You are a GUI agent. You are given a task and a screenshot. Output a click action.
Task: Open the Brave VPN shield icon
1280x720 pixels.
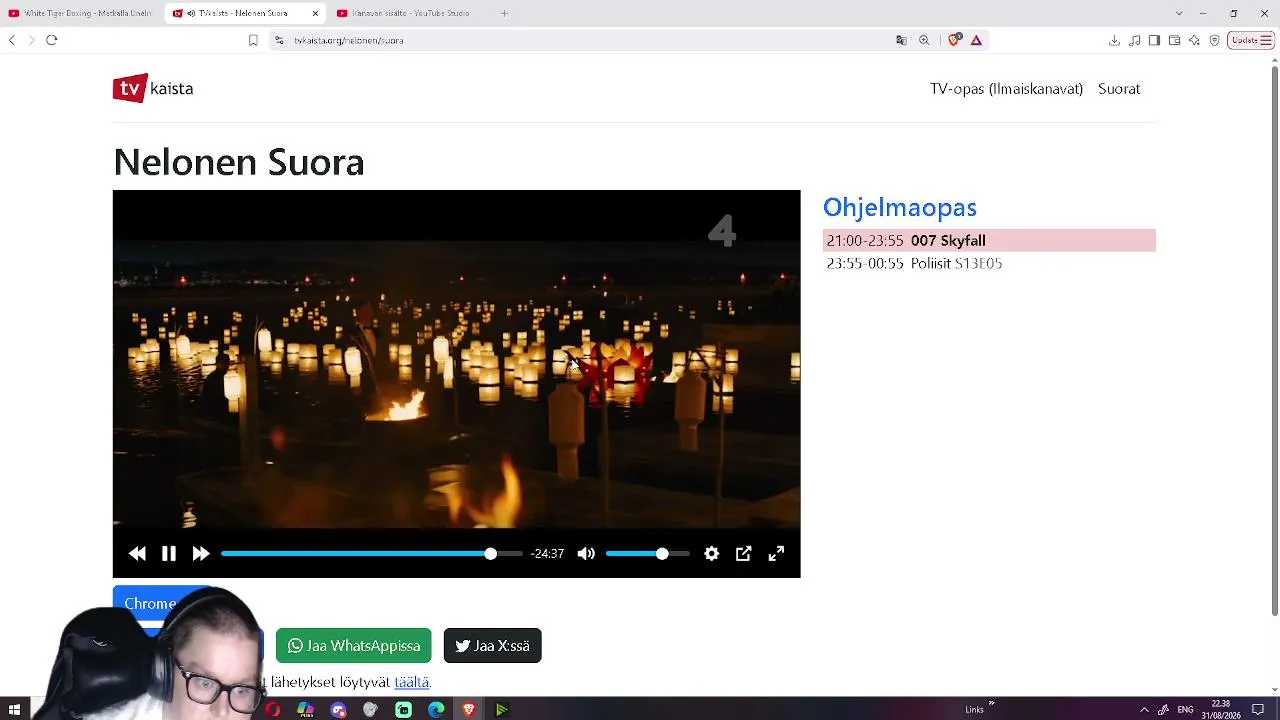click(x=1214, y=40)
